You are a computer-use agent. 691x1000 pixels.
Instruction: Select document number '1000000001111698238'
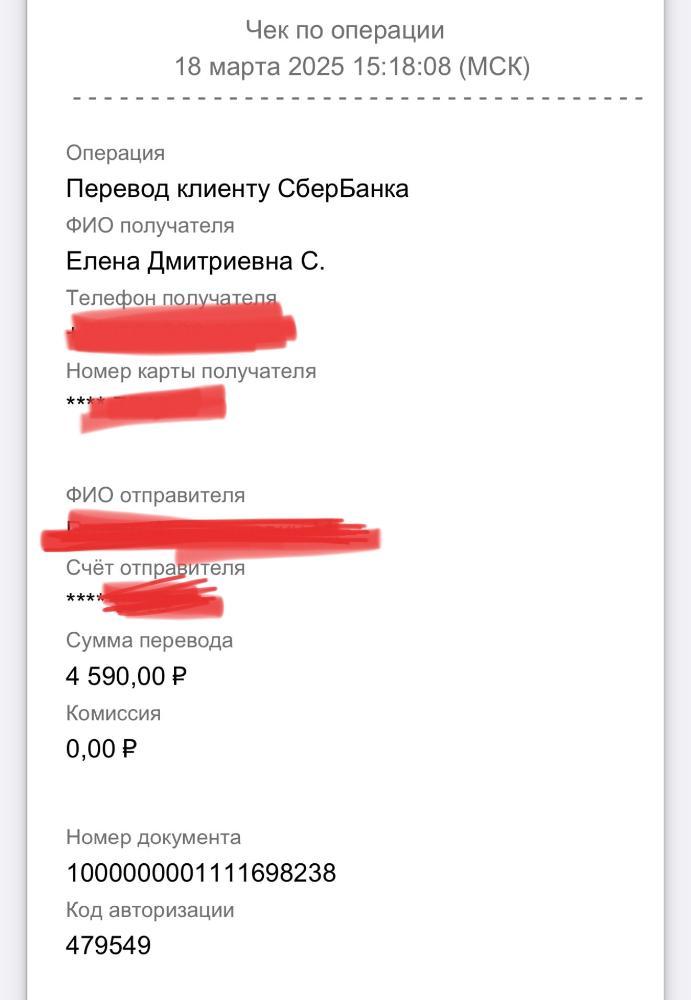(201, 873)
